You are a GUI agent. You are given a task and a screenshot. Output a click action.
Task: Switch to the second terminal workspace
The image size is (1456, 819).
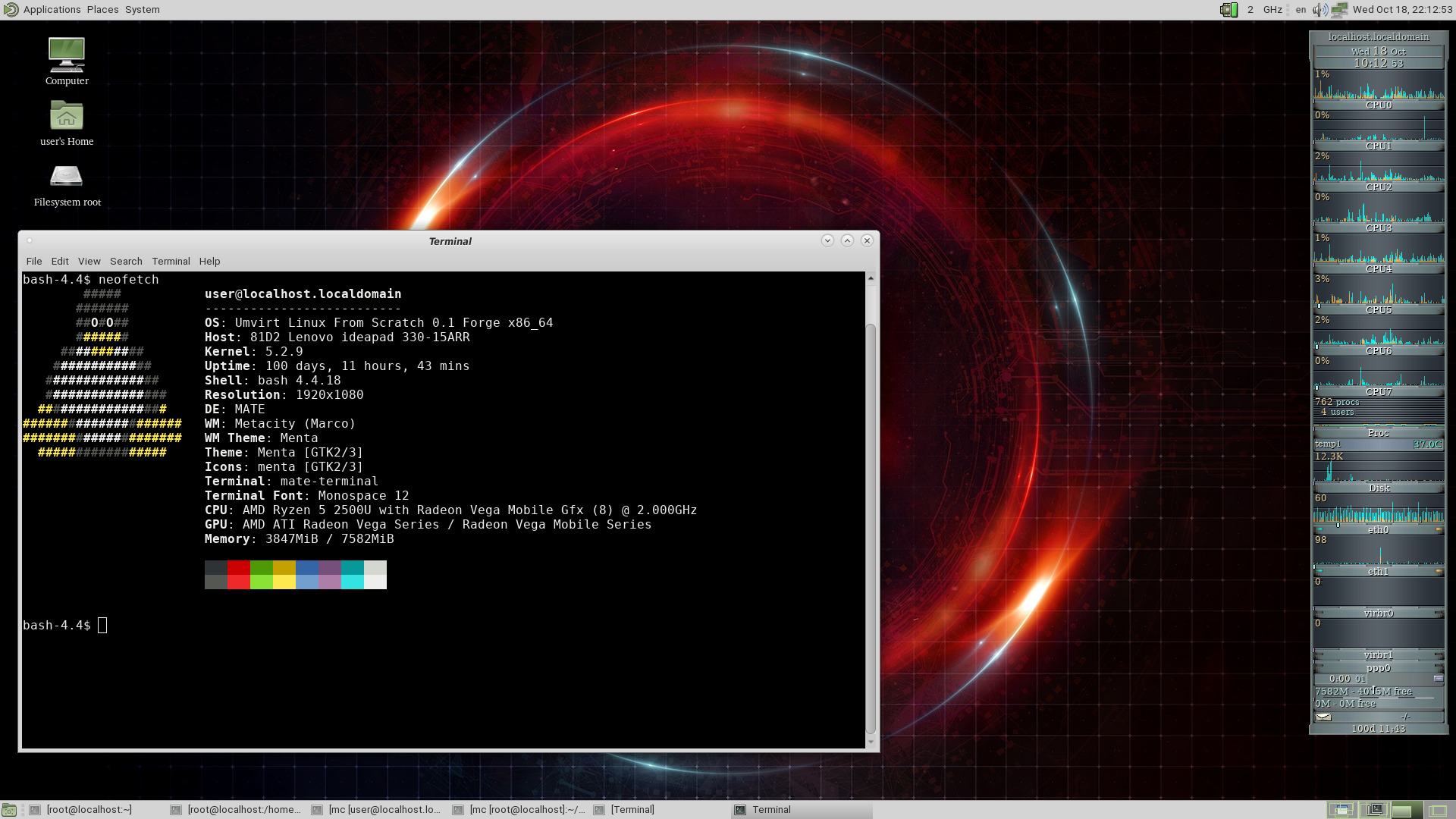pyautogui.click(x=1376, y=810)
